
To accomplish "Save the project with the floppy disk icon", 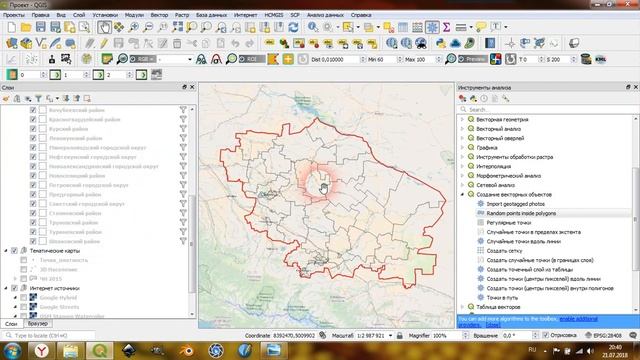I will pos(40,27).
